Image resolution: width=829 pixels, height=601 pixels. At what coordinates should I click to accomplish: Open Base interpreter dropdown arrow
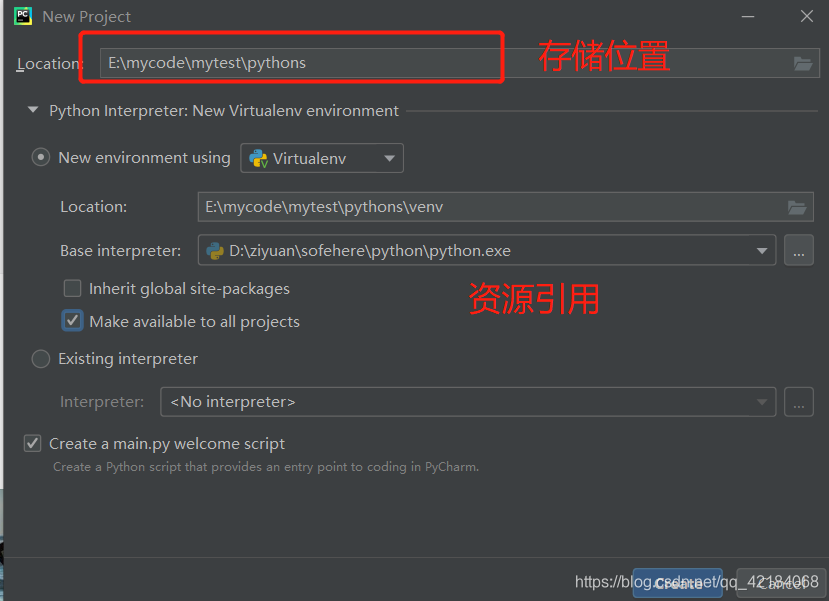coord(762,251)
